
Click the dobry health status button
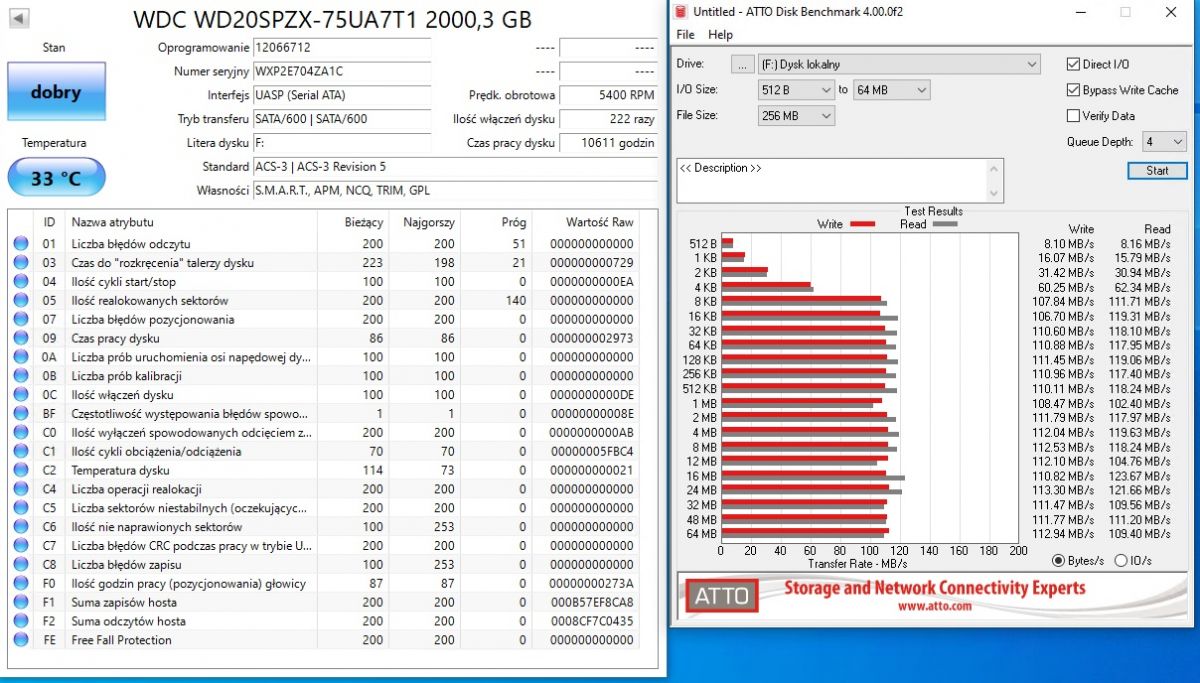point(56,92)
